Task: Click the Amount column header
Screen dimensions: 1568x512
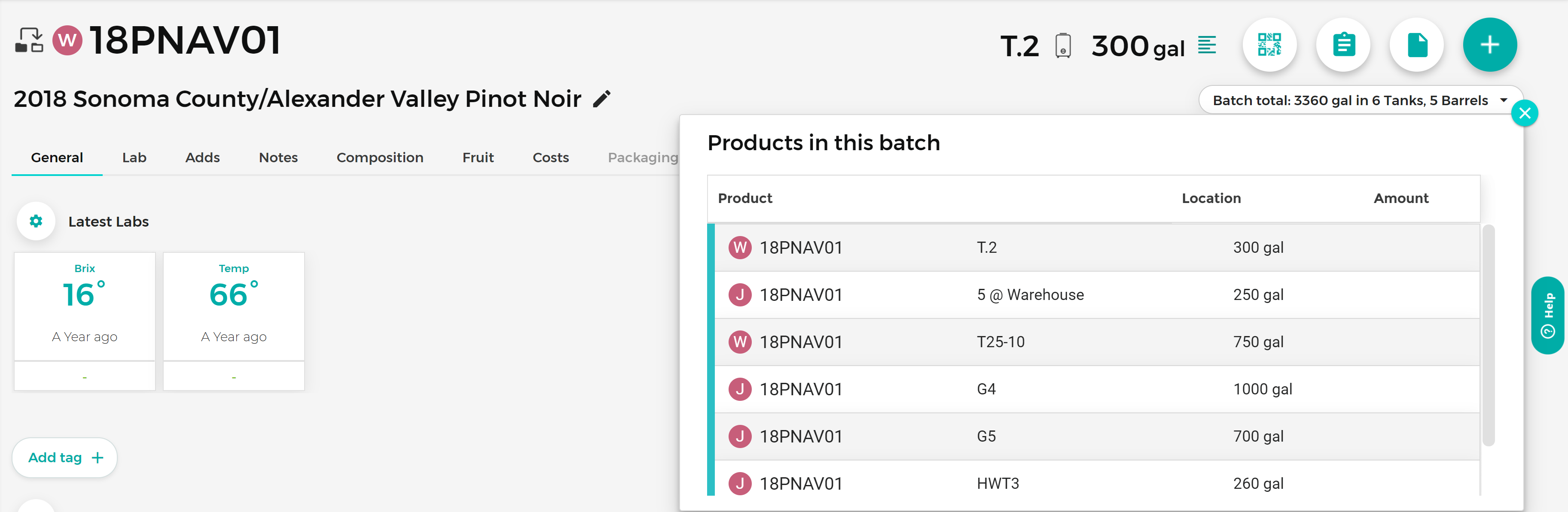Action: point(1400,198)
